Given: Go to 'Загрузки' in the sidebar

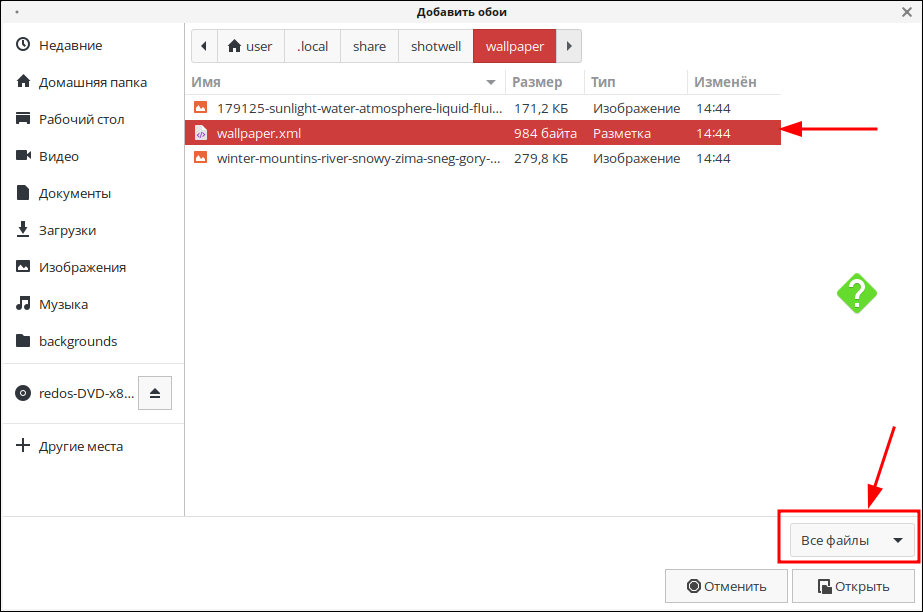Looking at the screenshot, I should (x=67, y=230).
